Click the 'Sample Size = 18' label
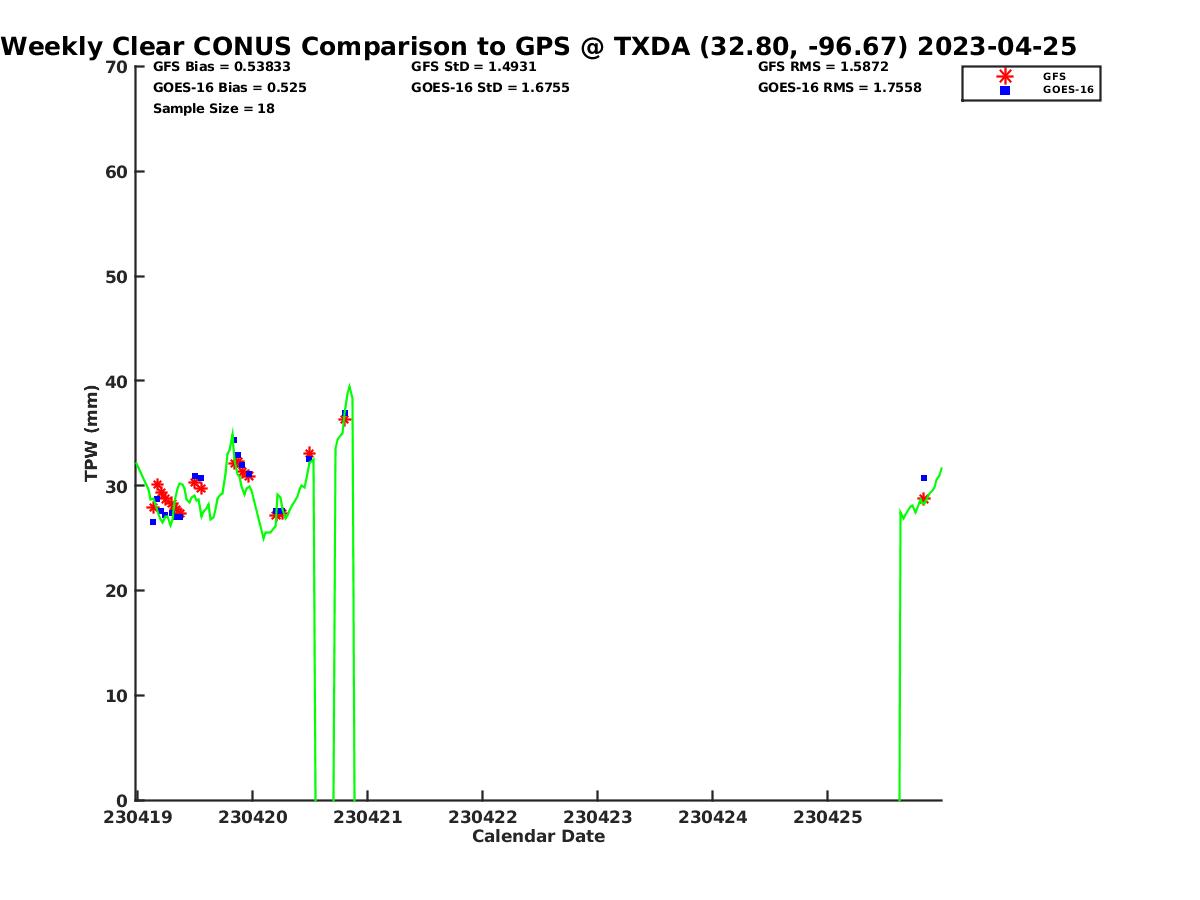This screenshot has height=900, width=1200. point(214,108)
